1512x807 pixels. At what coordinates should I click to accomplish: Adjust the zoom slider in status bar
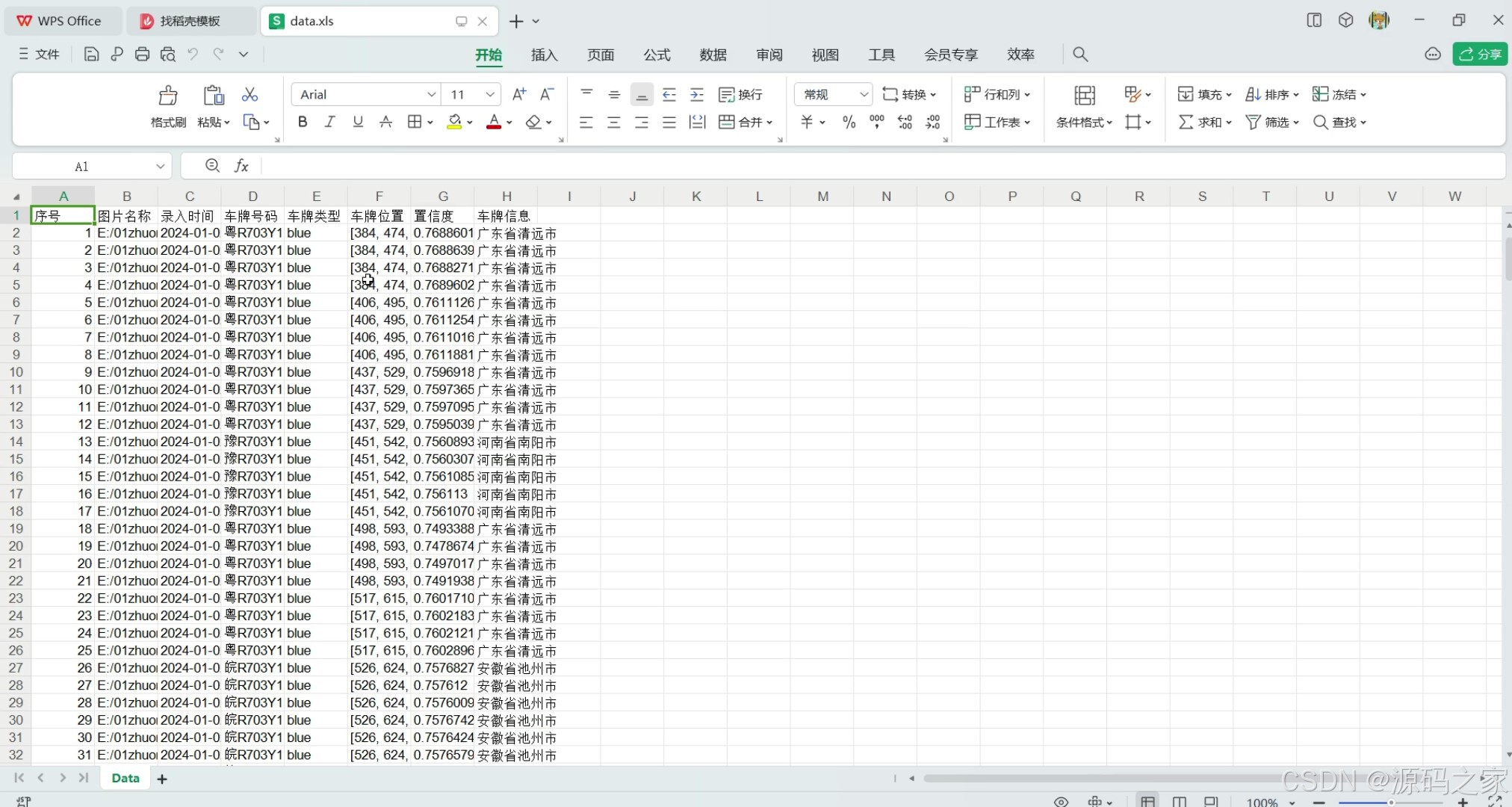1391,802
